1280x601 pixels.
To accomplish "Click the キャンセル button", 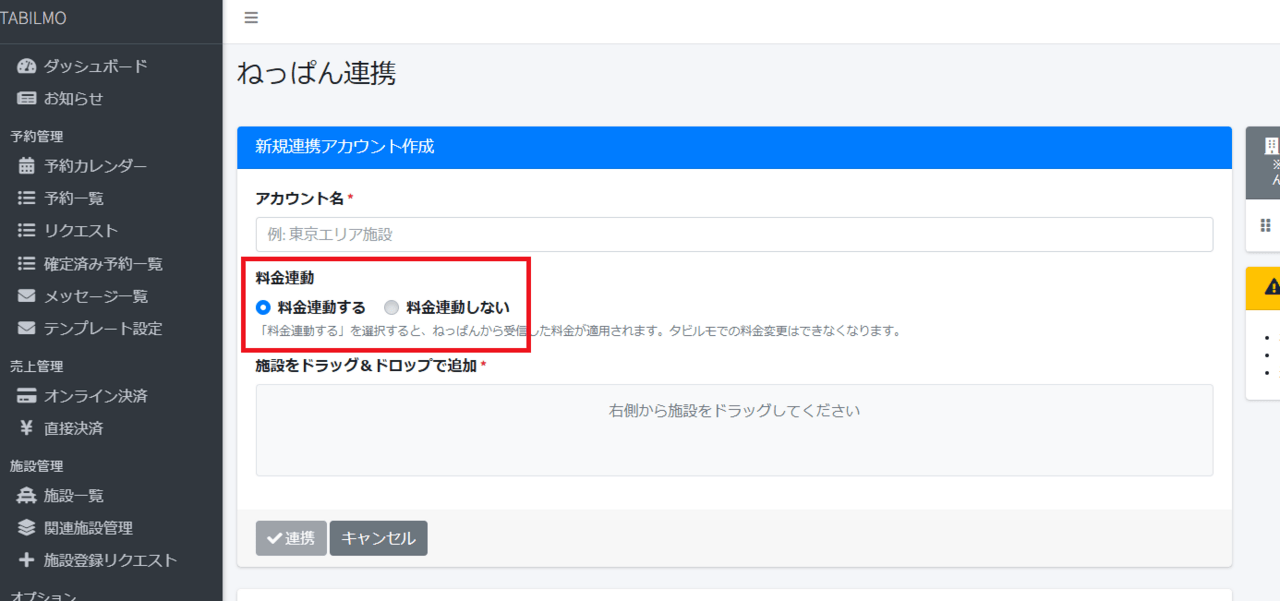I will point(378,538).
